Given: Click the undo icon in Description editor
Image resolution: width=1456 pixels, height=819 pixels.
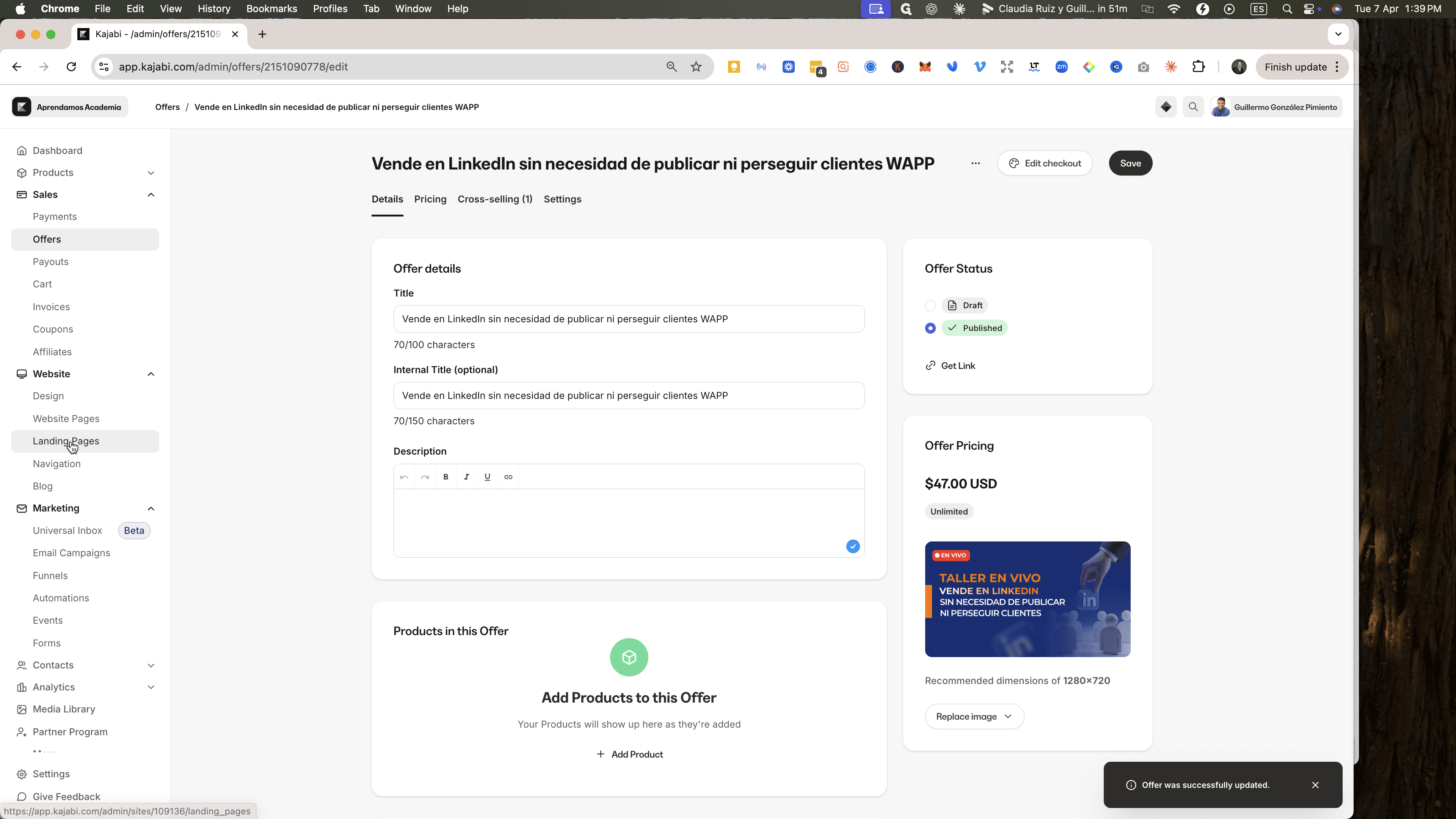Looking at the screenshot, I should point(404,477).
